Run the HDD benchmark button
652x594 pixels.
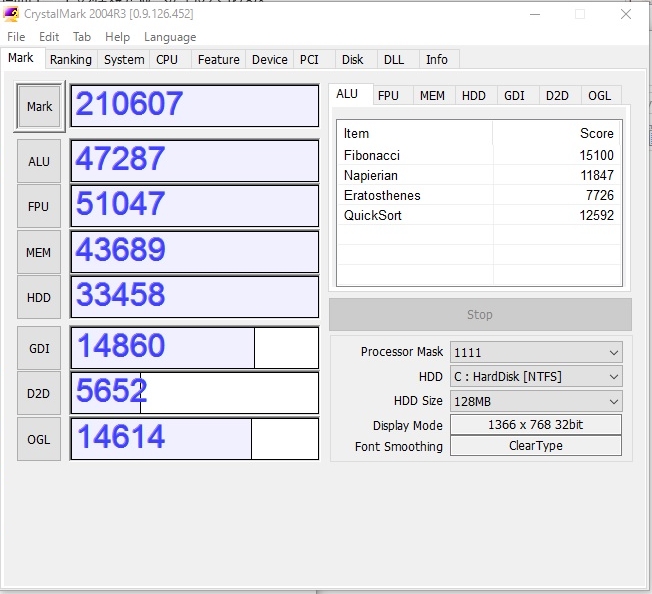pos(39,298)
